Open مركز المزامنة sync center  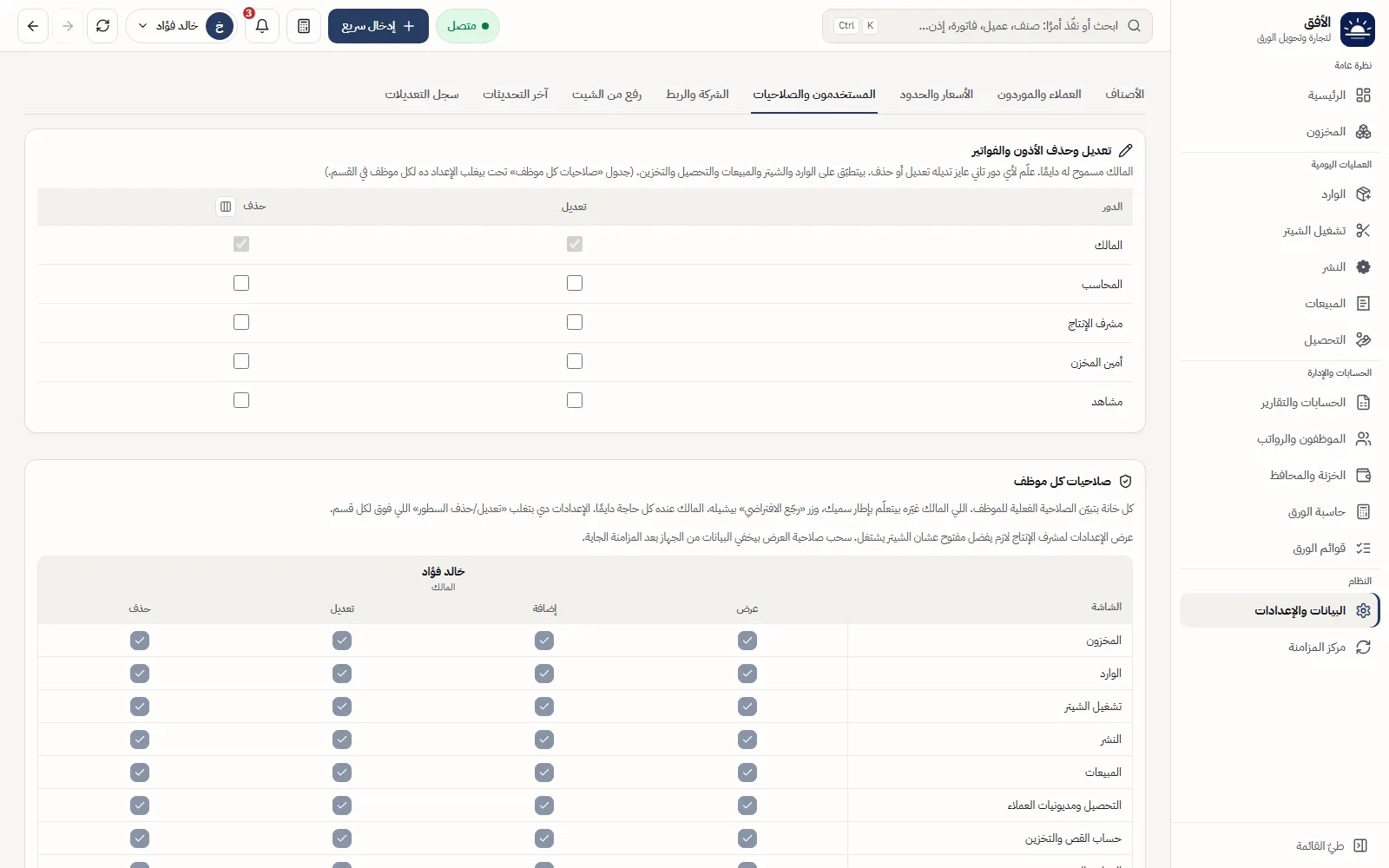[x=1280, y=648]
